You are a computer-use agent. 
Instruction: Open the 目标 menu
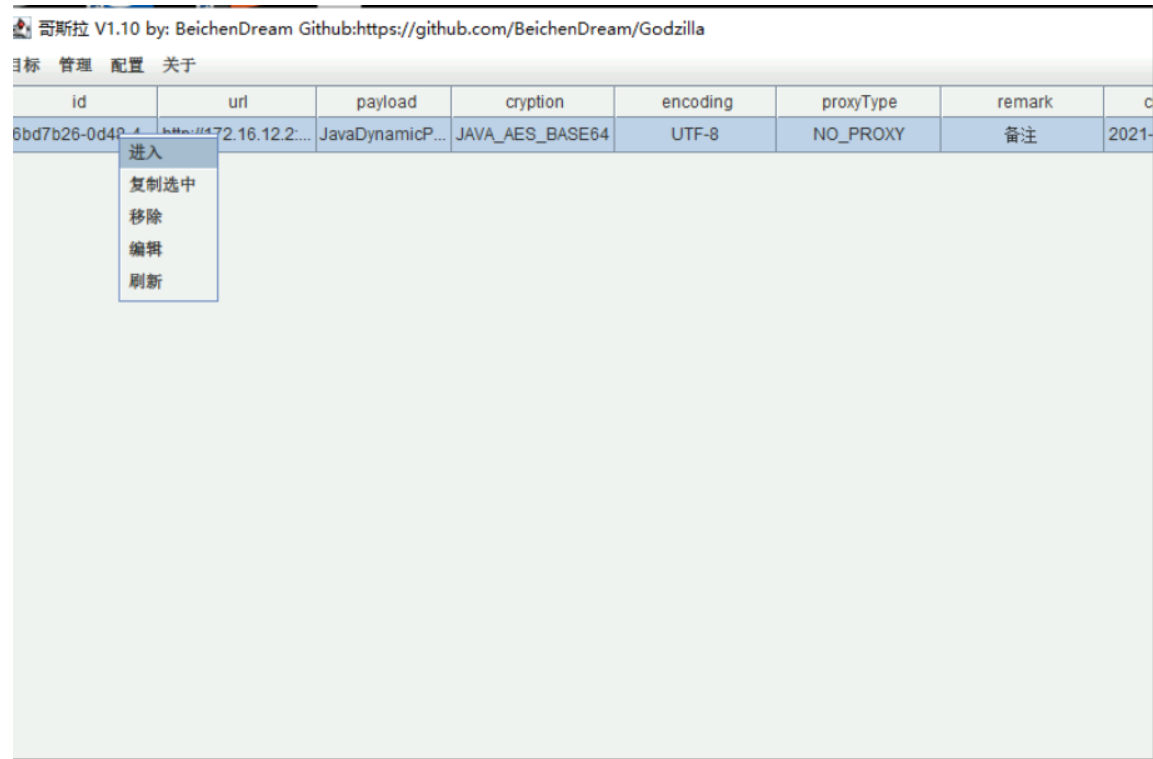point(26,65)
